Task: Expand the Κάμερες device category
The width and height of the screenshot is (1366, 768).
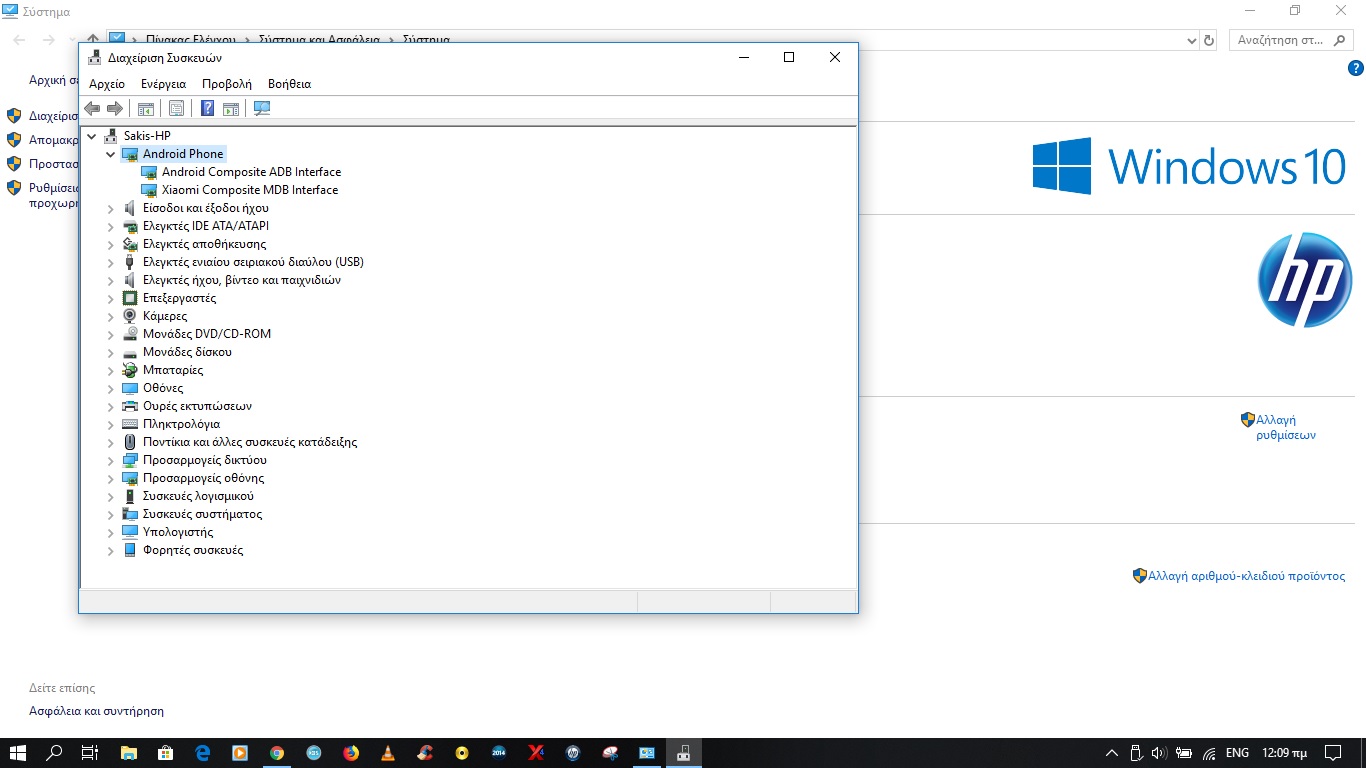Action: (x=111, y=316)
